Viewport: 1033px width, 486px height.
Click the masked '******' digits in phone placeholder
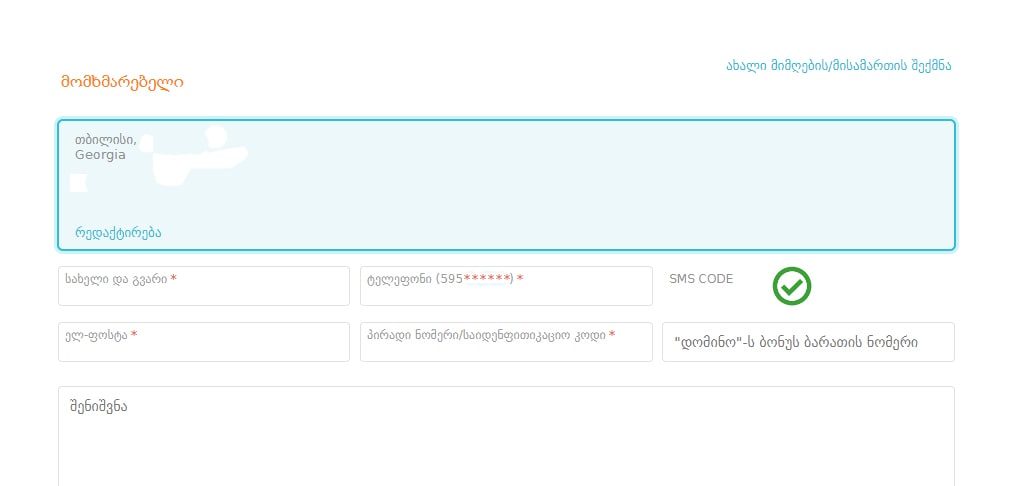[488, 279]
